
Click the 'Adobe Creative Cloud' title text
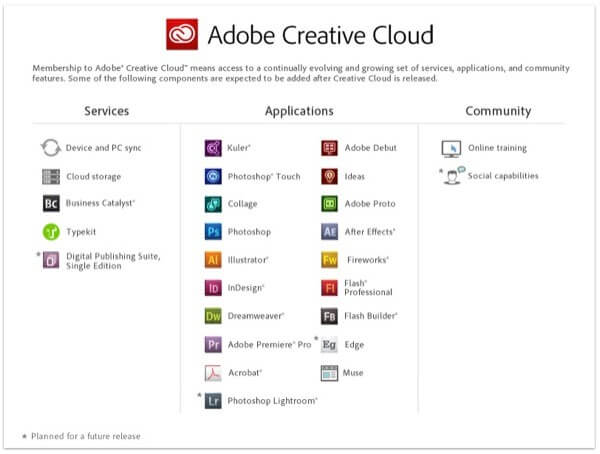pos(321,35)
